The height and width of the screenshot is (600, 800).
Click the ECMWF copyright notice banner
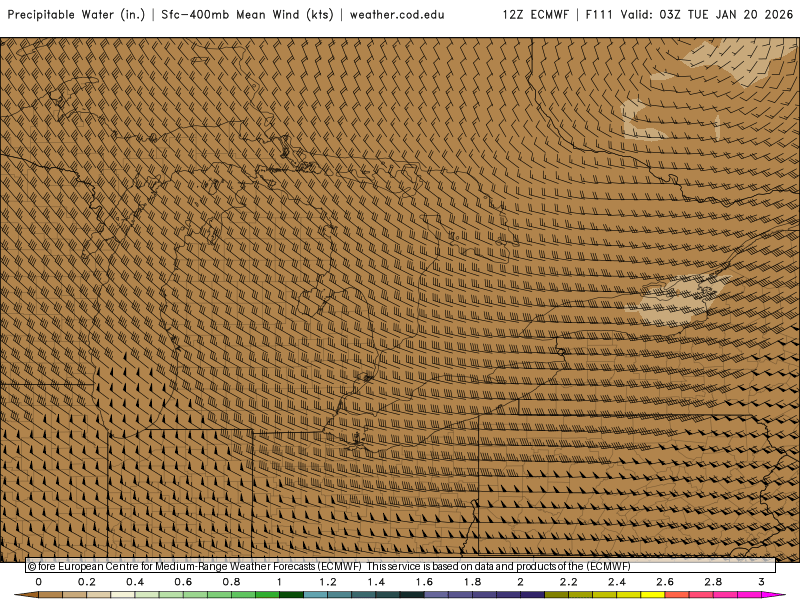pyautogui.click(x=401, y=566)
